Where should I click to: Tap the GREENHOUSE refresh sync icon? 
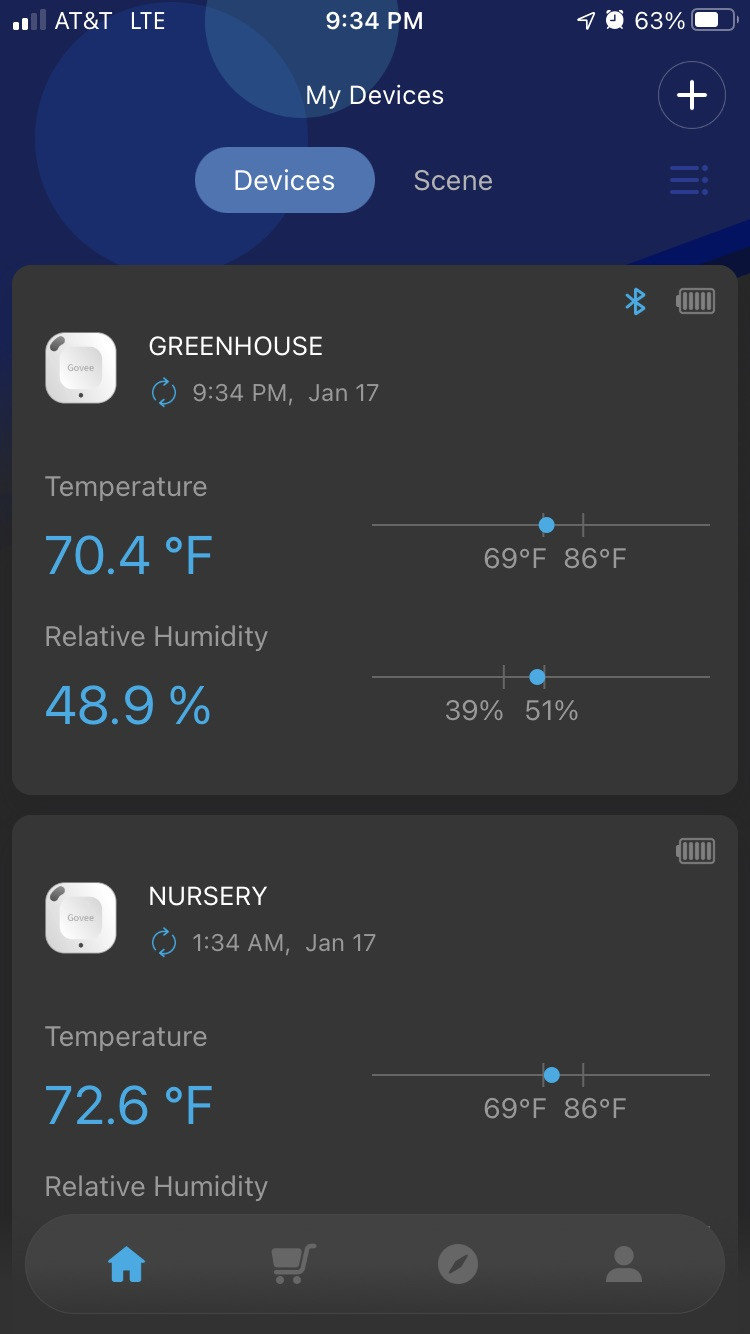point(163,393)
